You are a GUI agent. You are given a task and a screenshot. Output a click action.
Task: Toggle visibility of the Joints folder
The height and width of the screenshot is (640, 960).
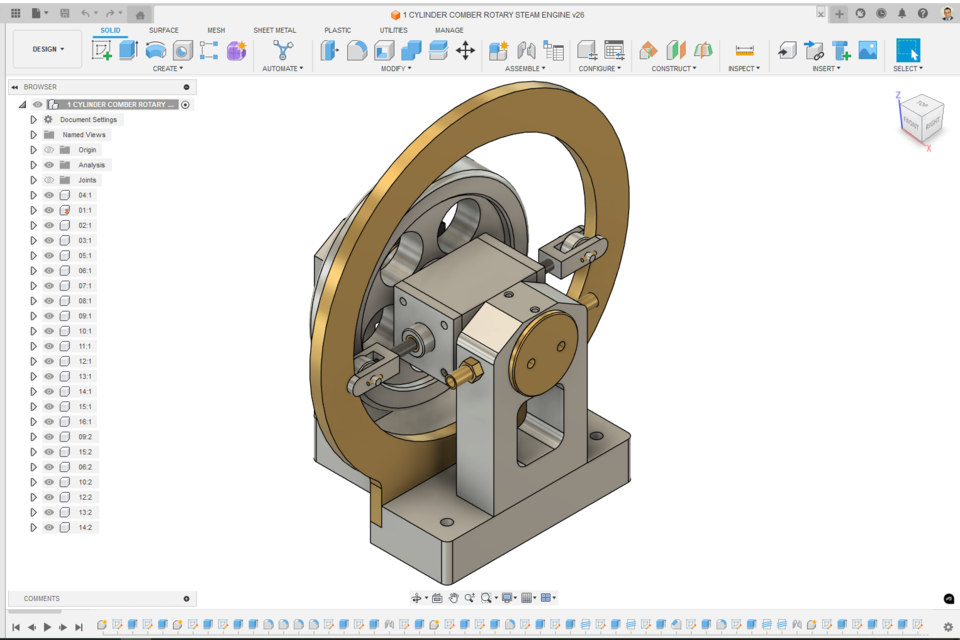click(x=47, y=180)
